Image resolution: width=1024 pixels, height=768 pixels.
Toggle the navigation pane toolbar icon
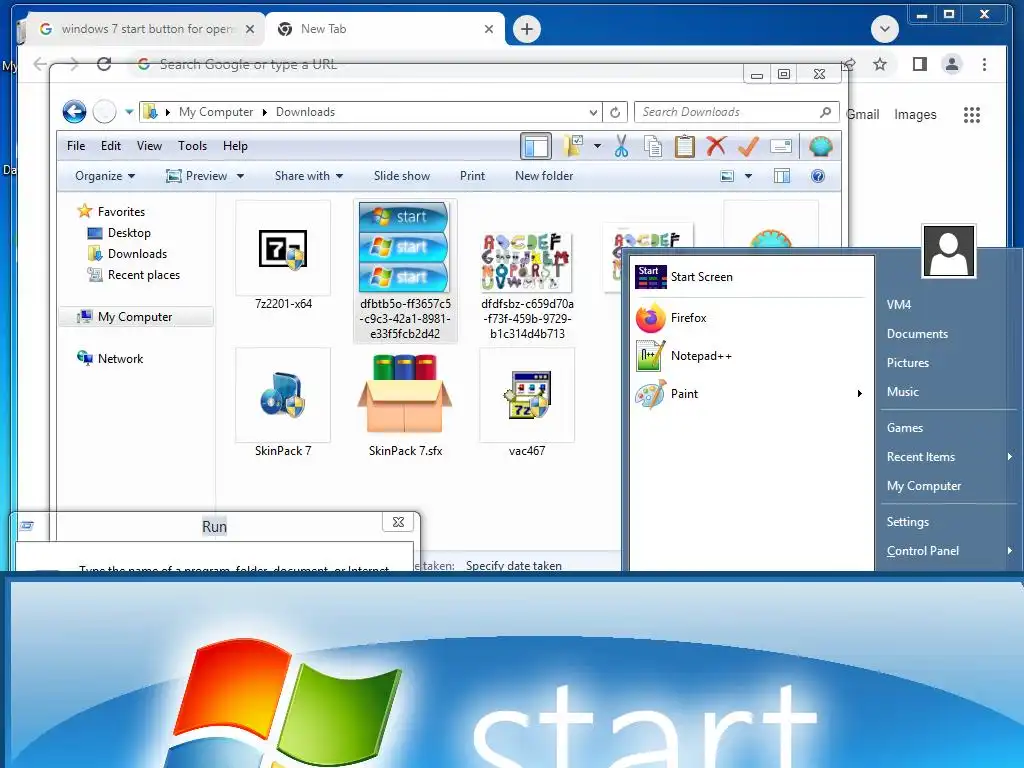pyautogui.click(x=536, y=146)
